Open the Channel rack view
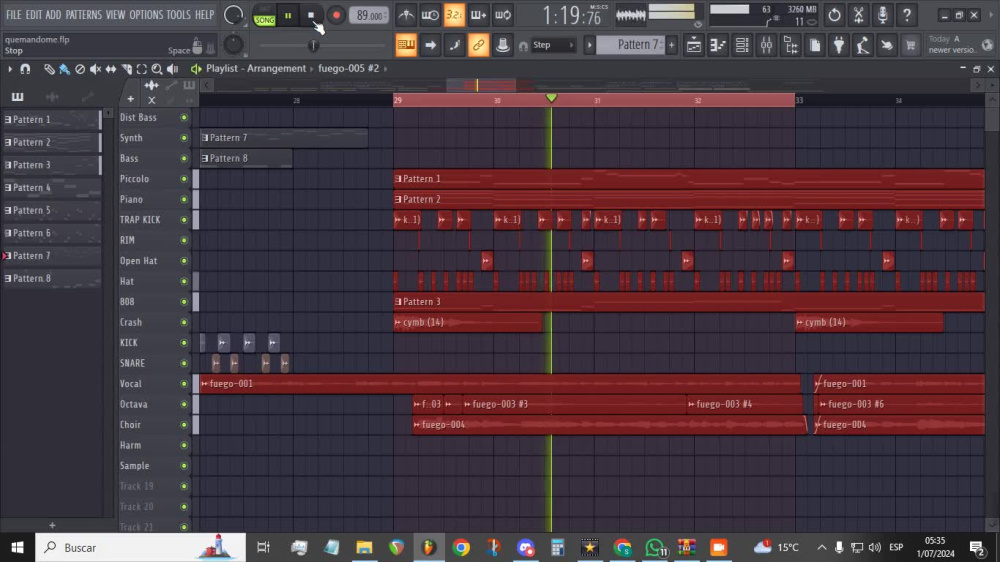This screenshot has height=562, width=1000. [742, 45]
